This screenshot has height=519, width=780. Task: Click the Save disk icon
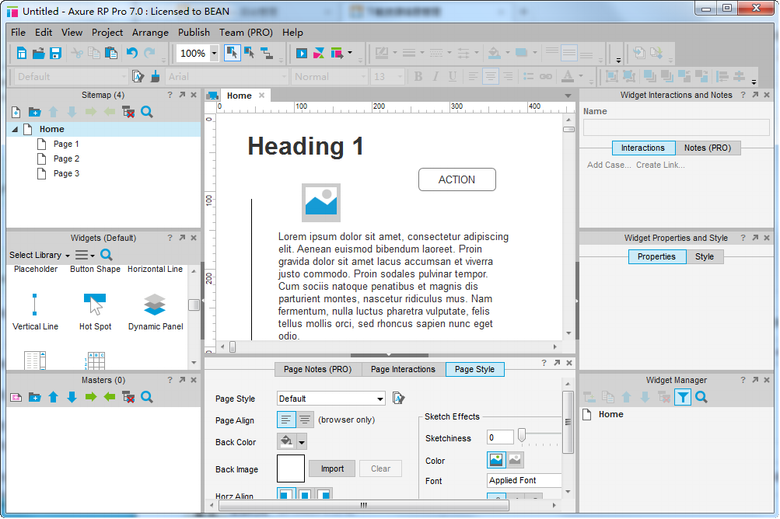55,53
